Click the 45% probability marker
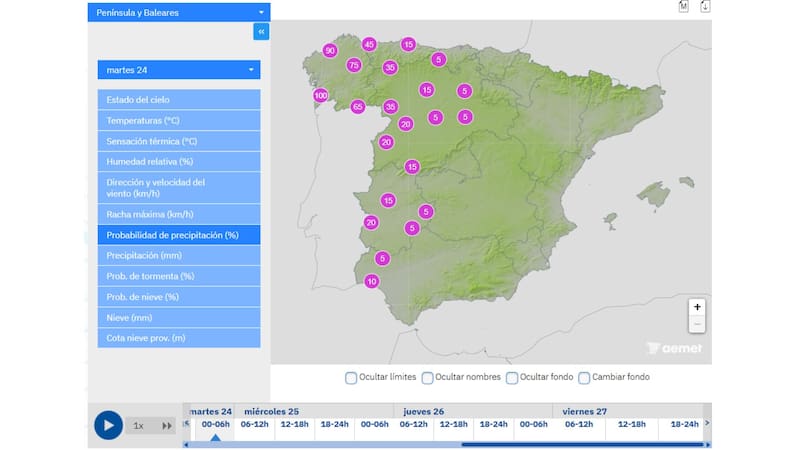800x450 pixels. 369,44
